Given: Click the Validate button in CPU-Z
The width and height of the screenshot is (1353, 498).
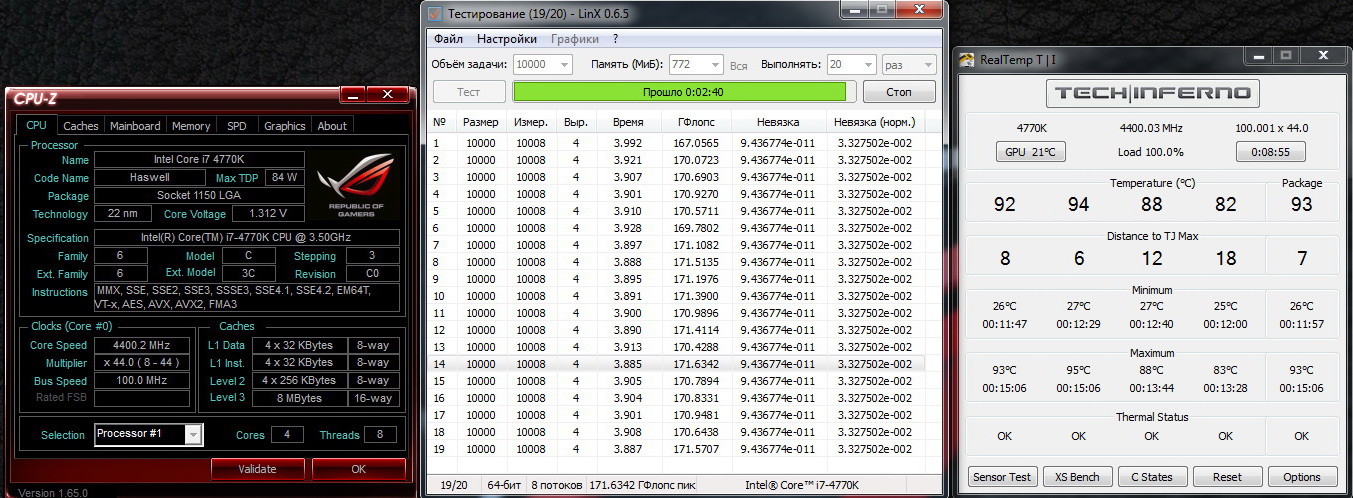Looking at the screenshot, I should click(258, 469).
